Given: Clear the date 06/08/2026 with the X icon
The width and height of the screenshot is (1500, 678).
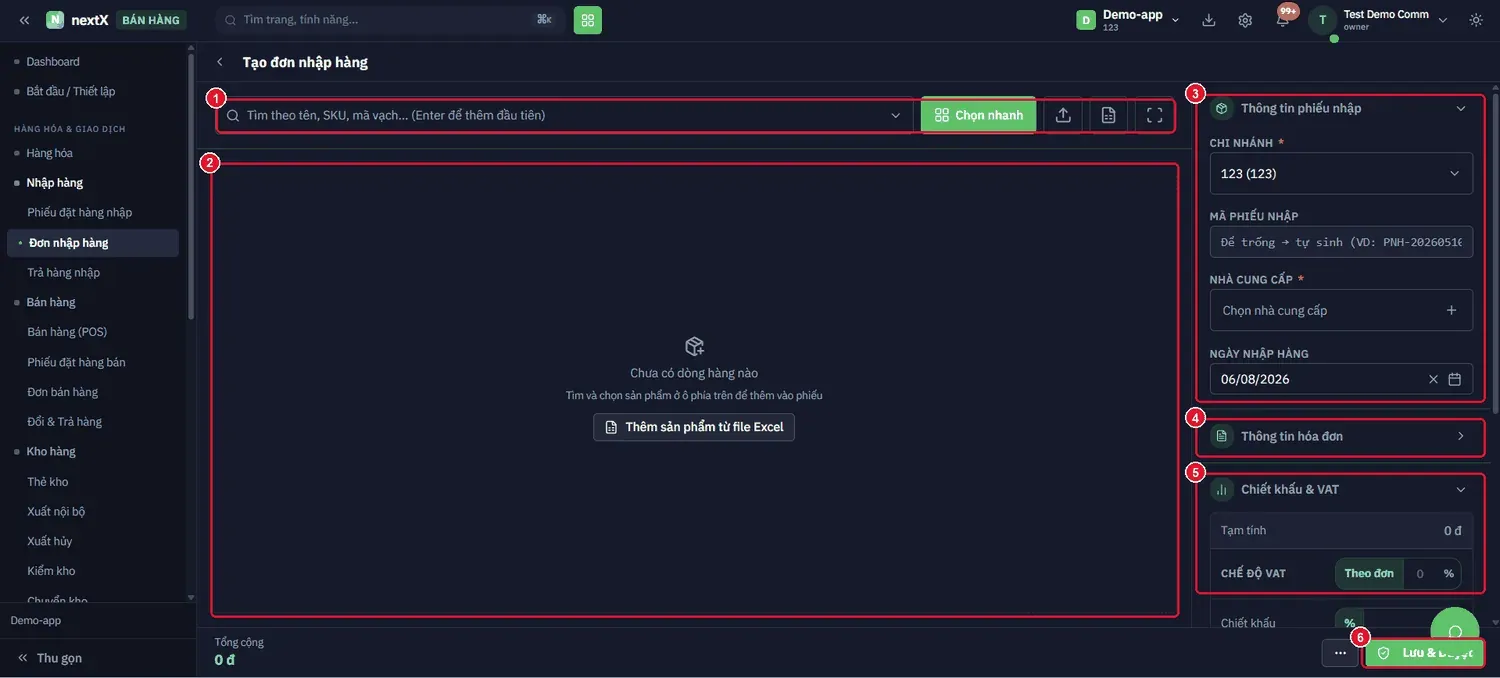Looking at the screenshot, I should (x=1433, y=379).
